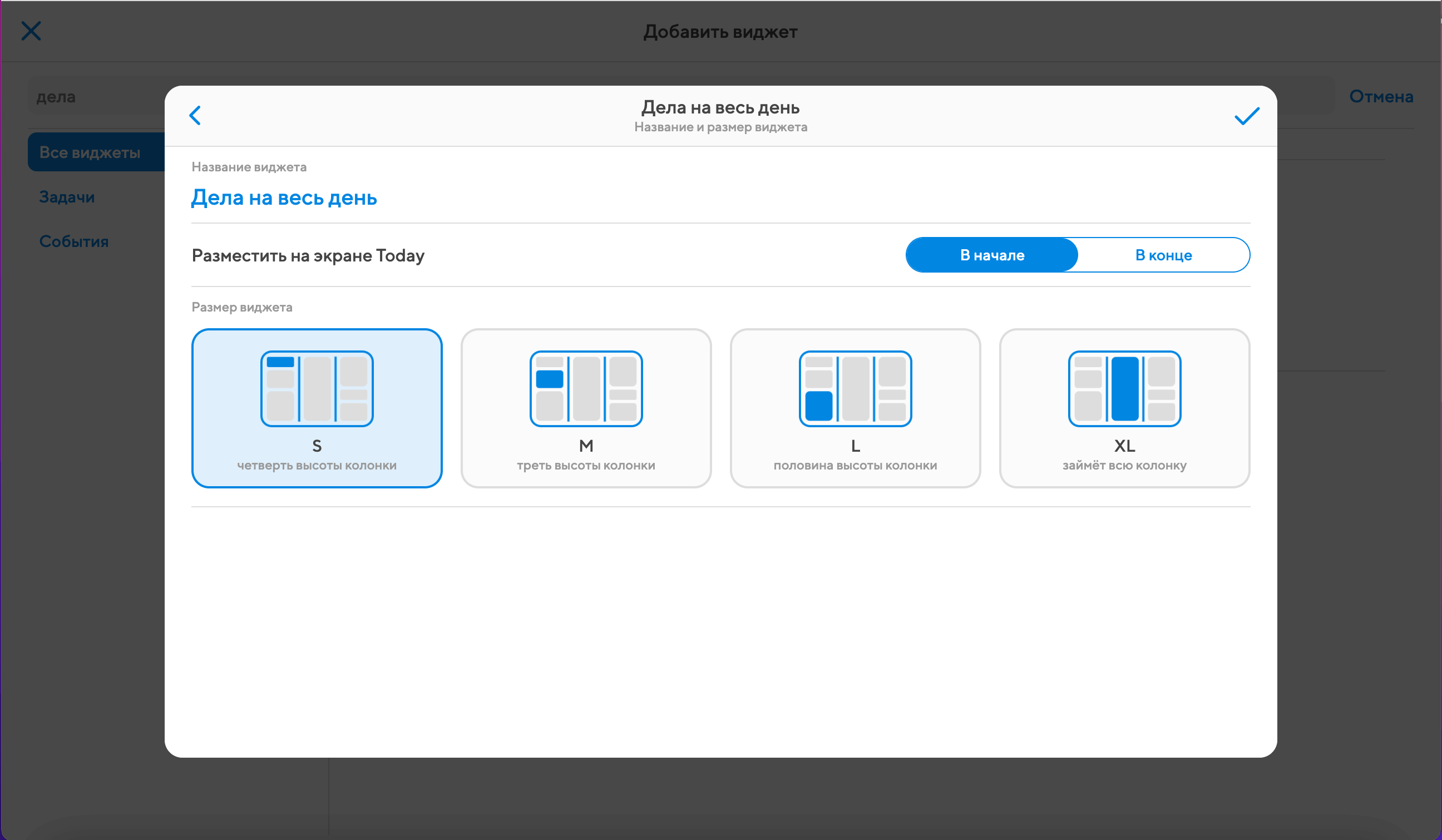Click the L size layout icon
1442x840 pixels.
pyautogui.click(x=855, y=388)
